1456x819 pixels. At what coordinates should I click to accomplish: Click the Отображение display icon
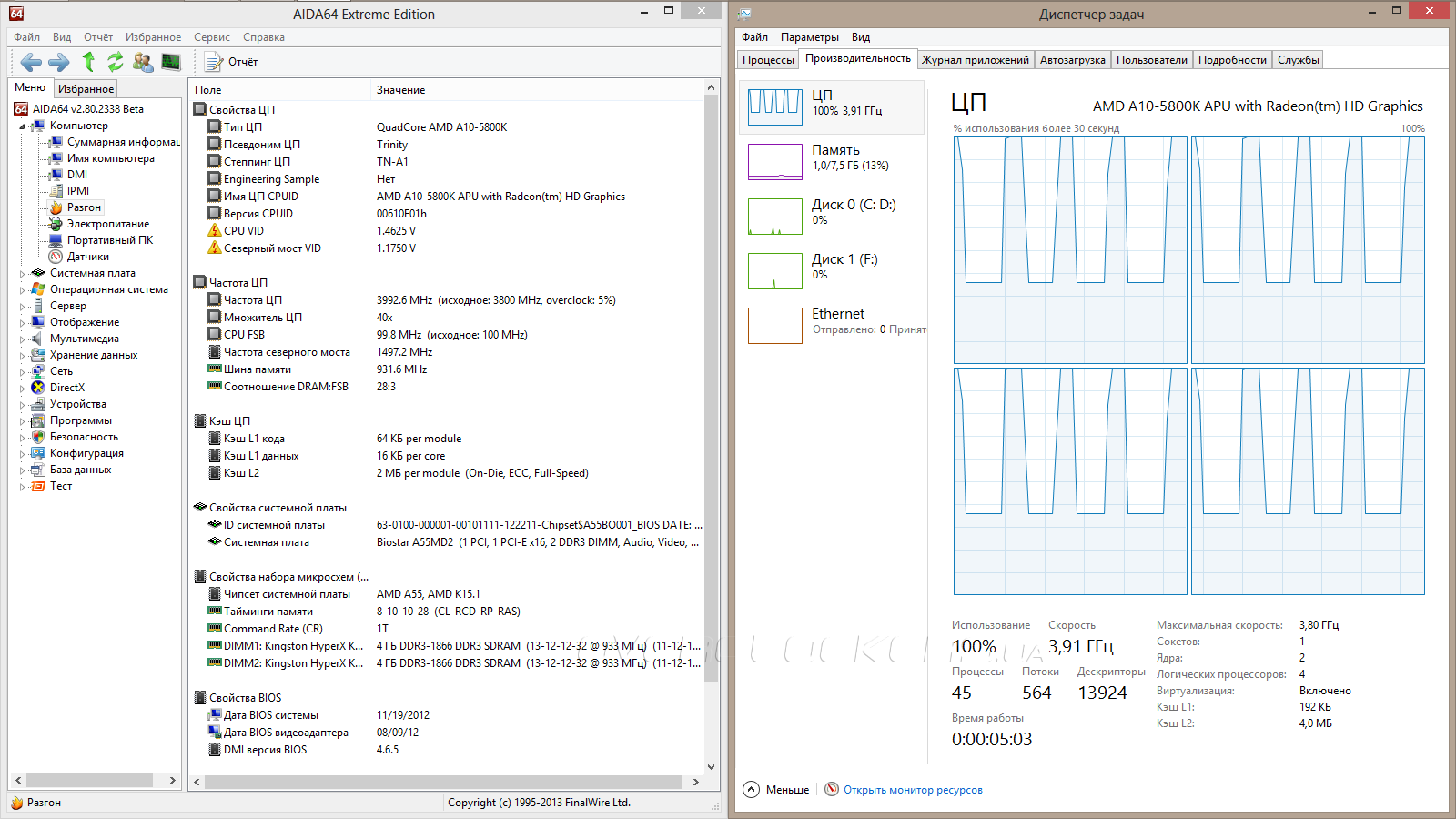[x=38, y=322]
